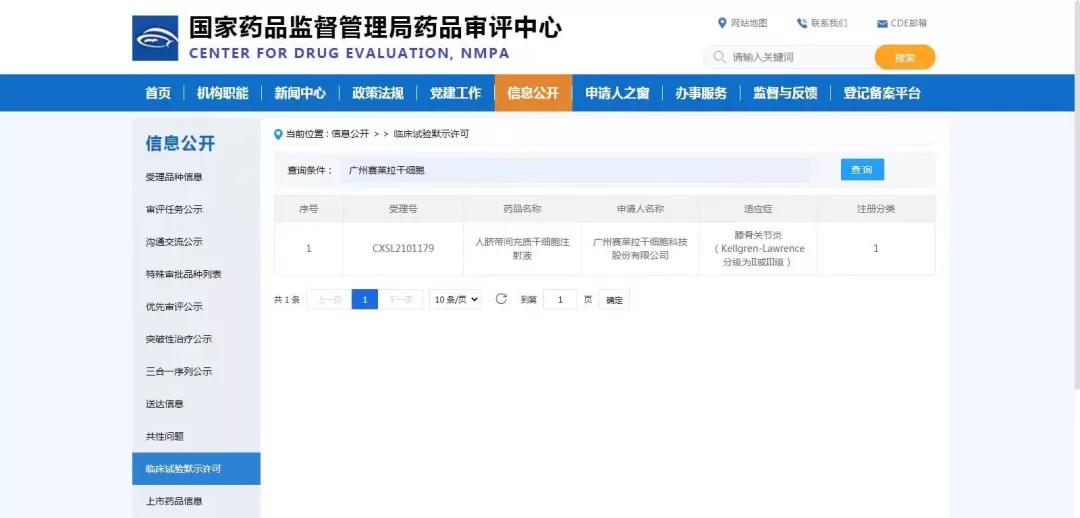Click the magnifier icon in search box
This screenshot has height=518, width=1080.
pos(719,57)
